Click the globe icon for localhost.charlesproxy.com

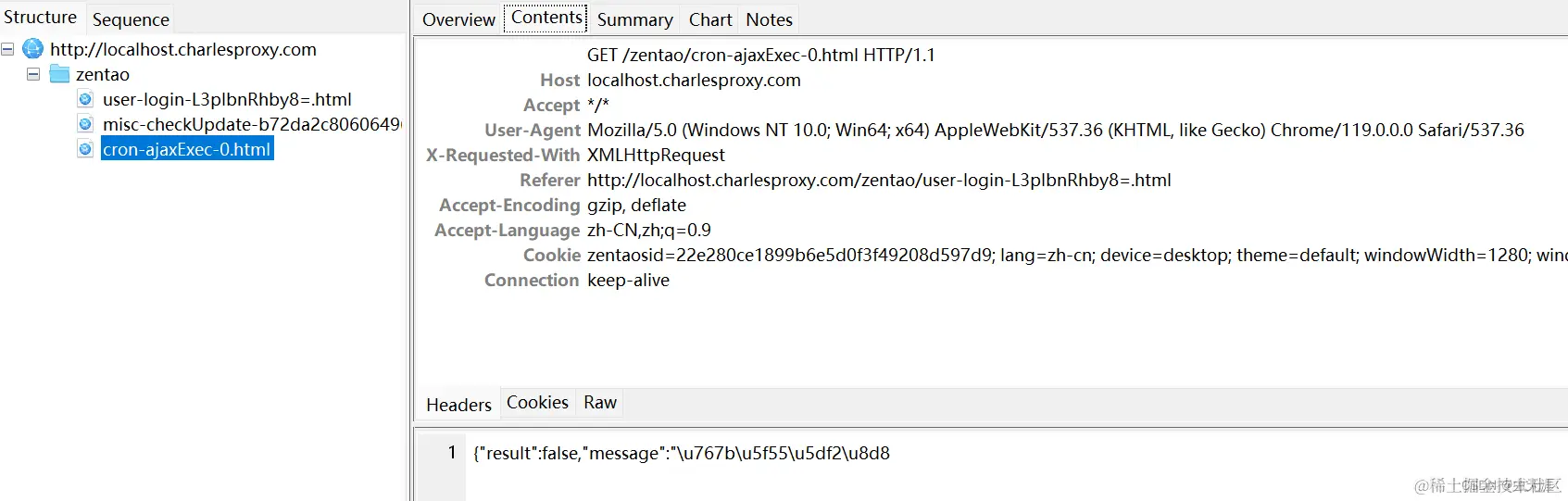click(x=32, y=48)
